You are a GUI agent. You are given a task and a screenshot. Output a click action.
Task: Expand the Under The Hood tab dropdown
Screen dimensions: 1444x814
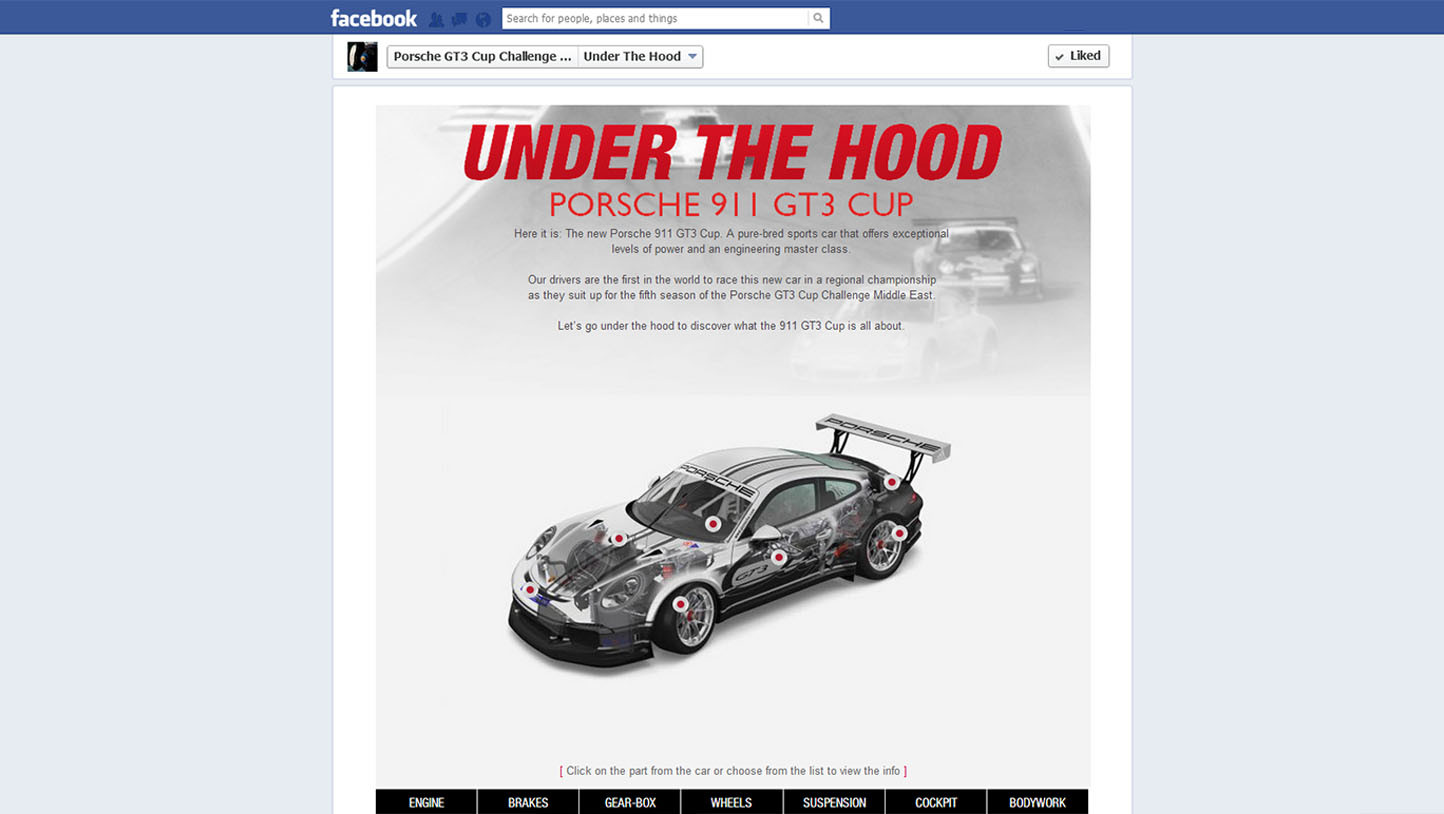640,56
